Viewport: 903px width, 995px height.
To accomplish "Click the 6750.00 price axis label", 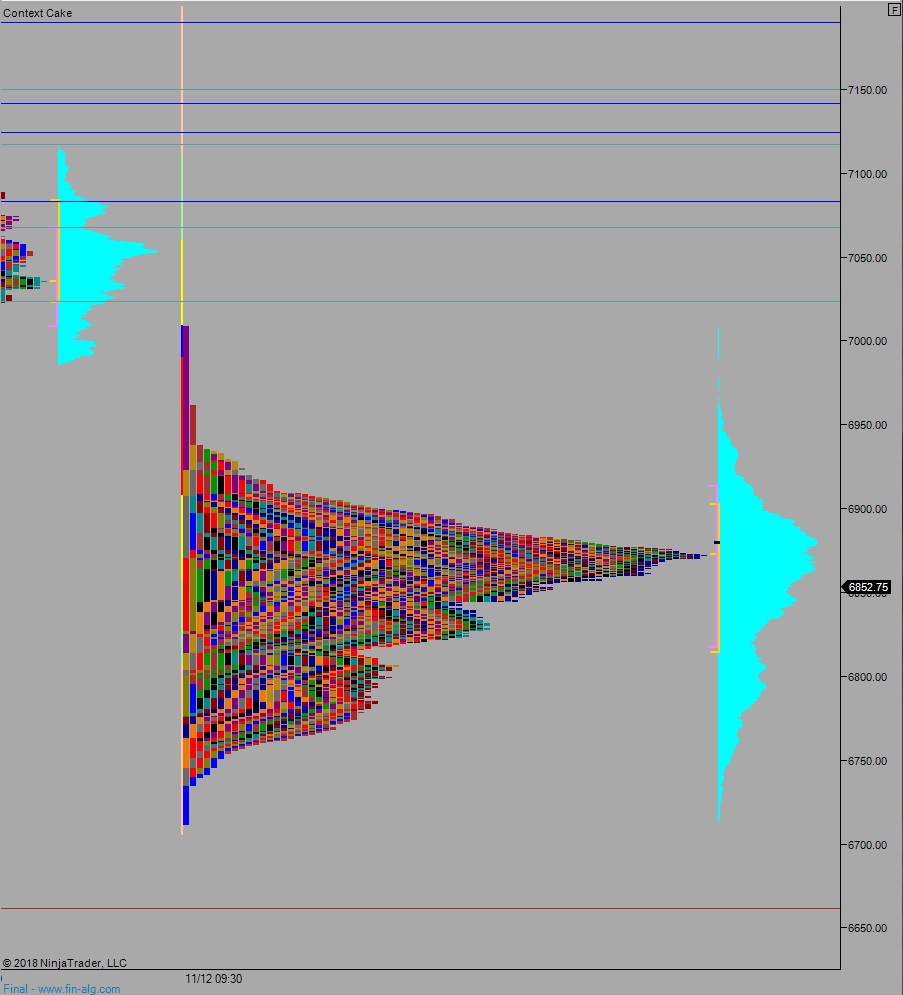I will (x=867, y=761).
